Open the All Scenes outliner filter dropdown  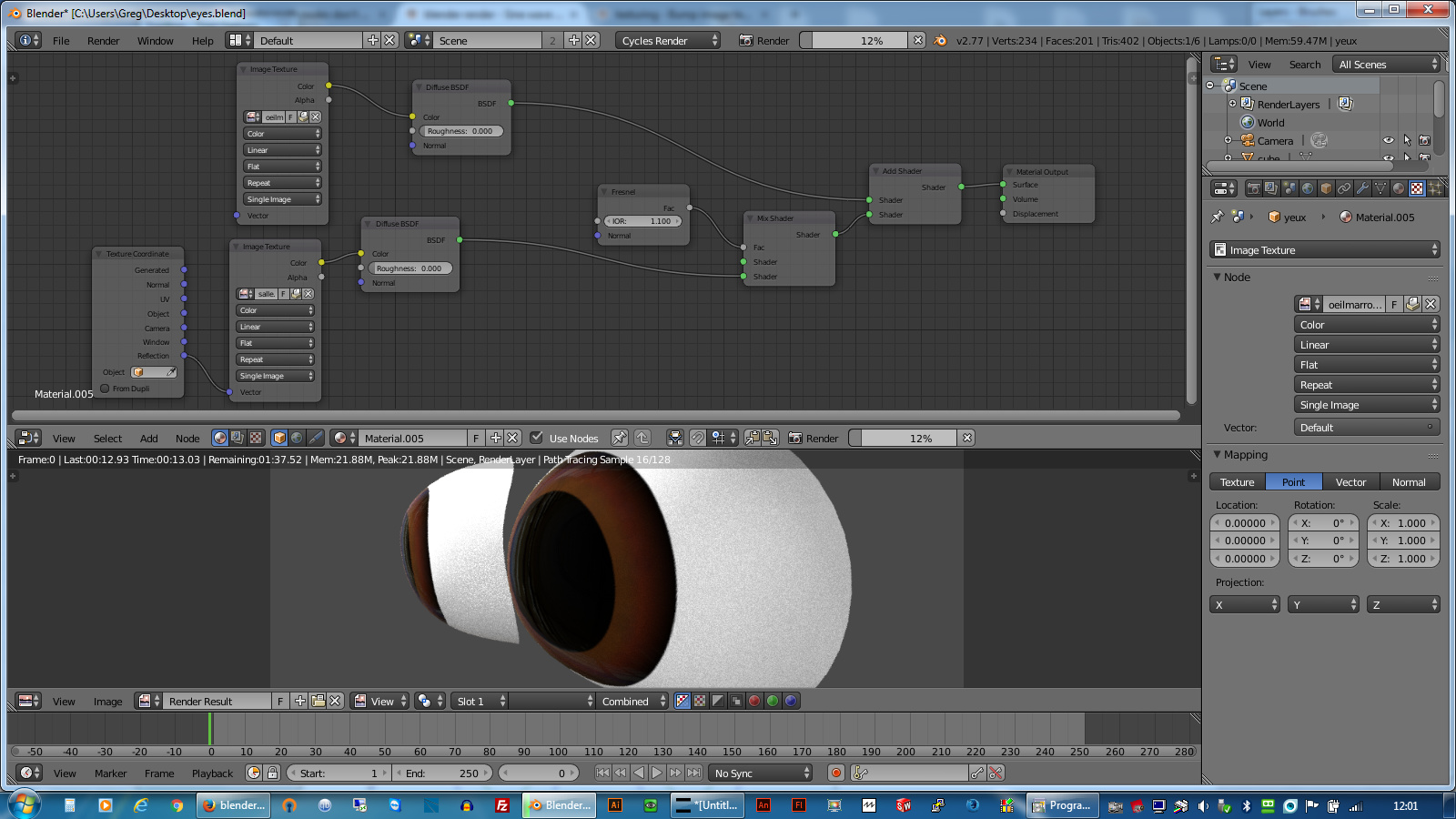click(x=1386, y=64)
